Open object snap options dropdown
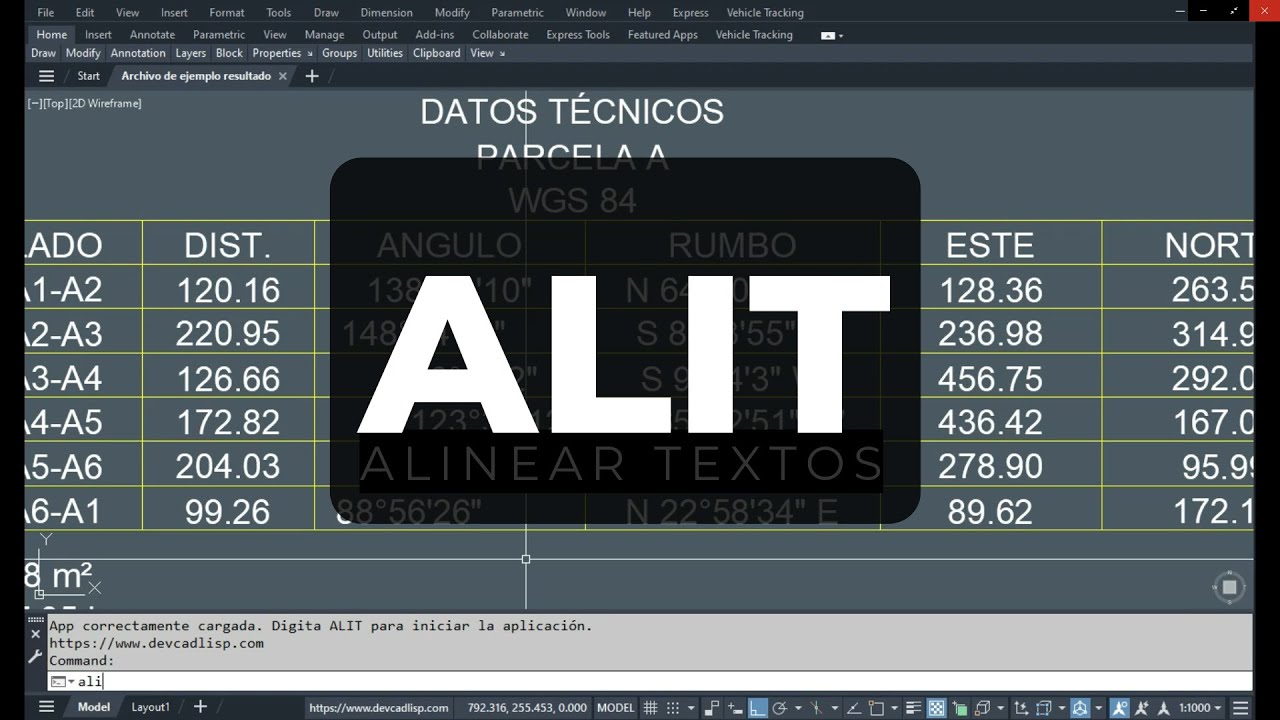The image size is (1280, 720). point(895,708)
